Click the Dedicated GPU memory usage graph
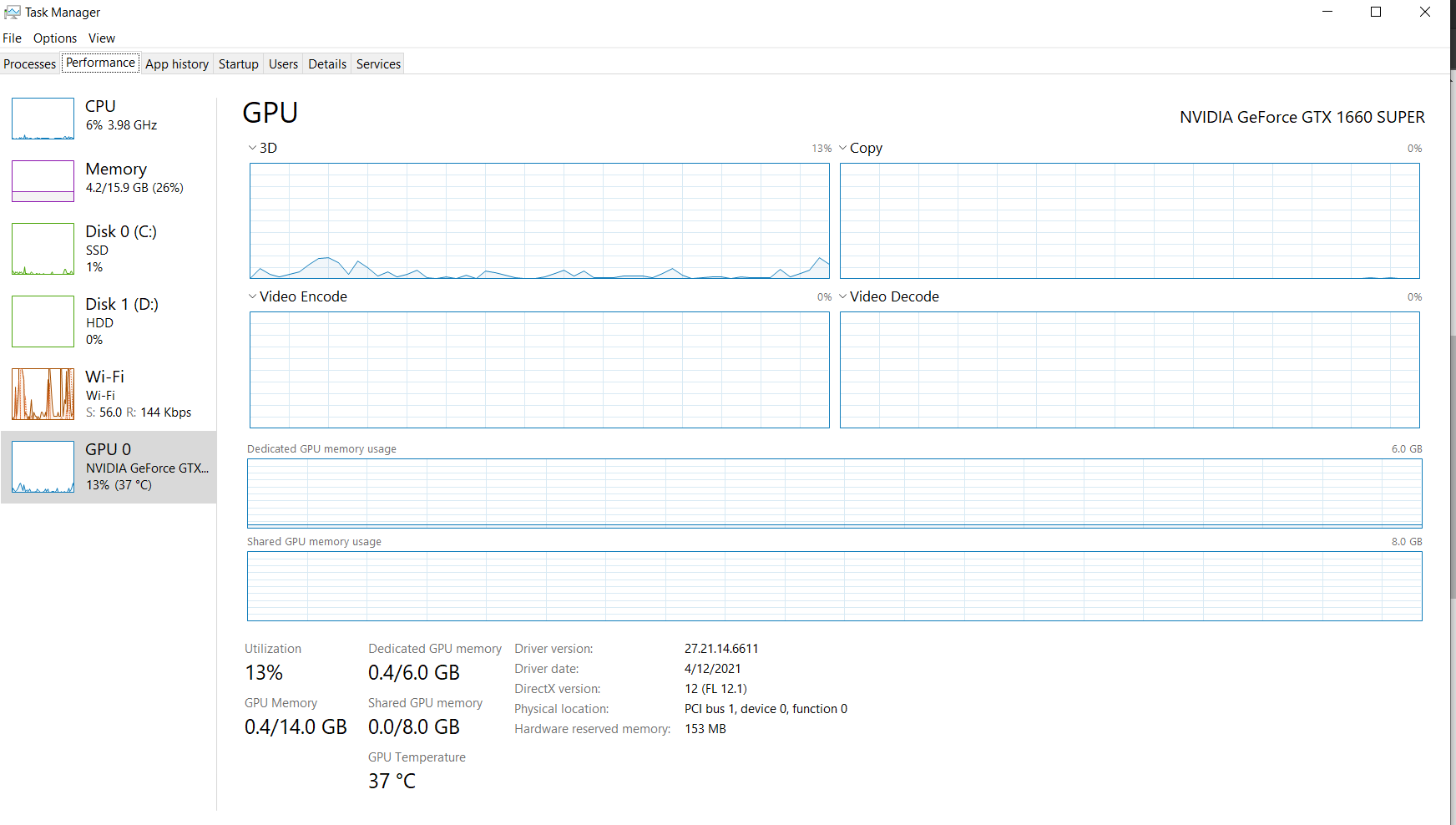This screenshot has width=1456, height=825. click(835, 493)
